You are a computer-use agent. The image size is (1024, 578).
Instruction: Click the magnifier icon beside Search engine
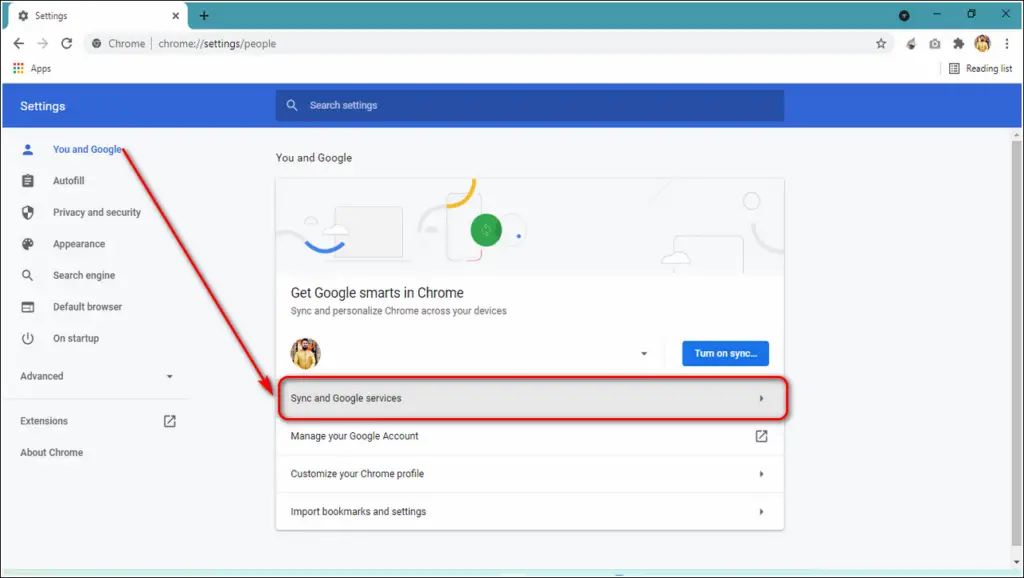(27, 276)
